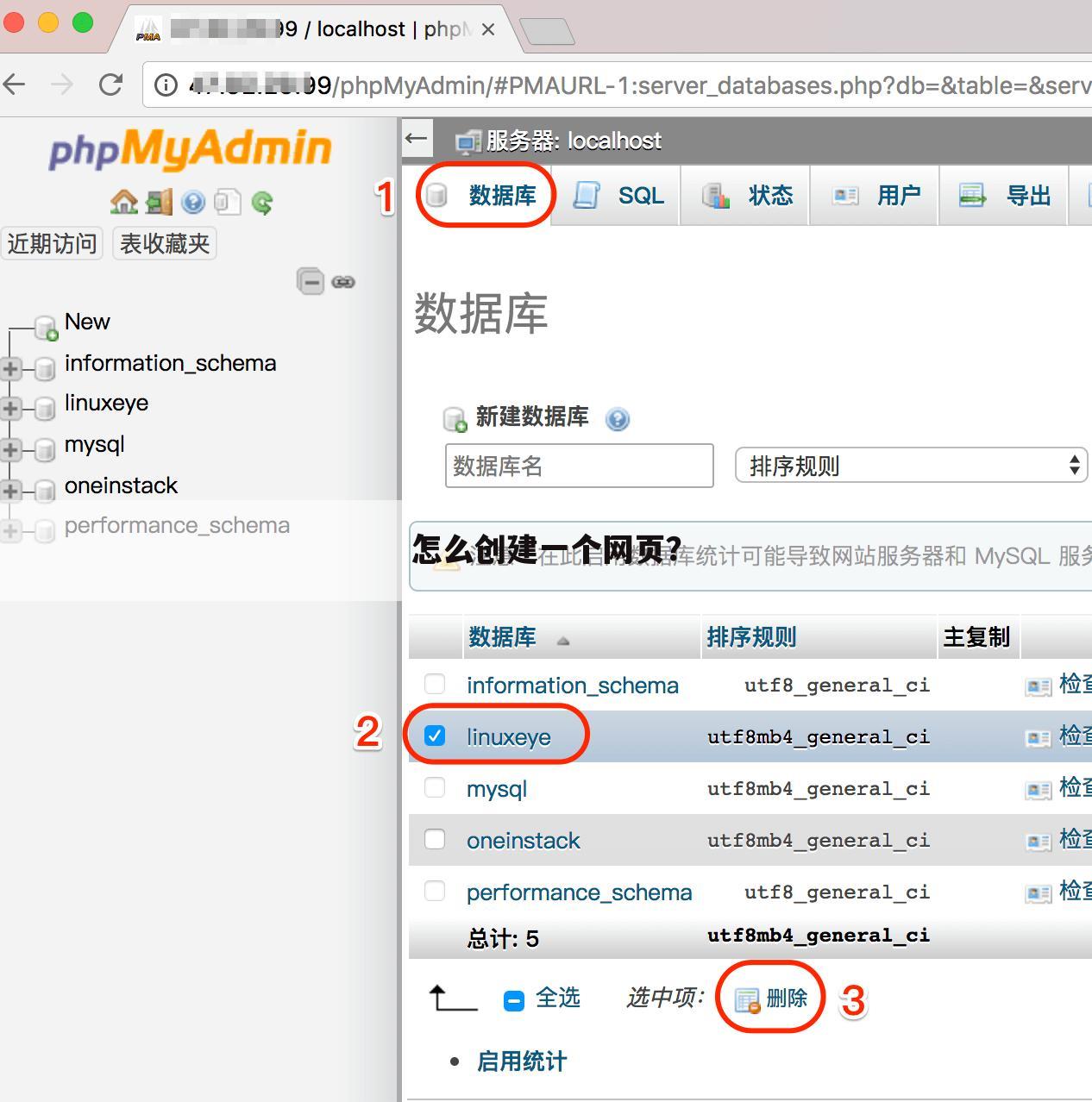This screenshot has width=1092, height=1102.
Task: Uncheck the linuxeye row checkbox
Action: point(435,736)
